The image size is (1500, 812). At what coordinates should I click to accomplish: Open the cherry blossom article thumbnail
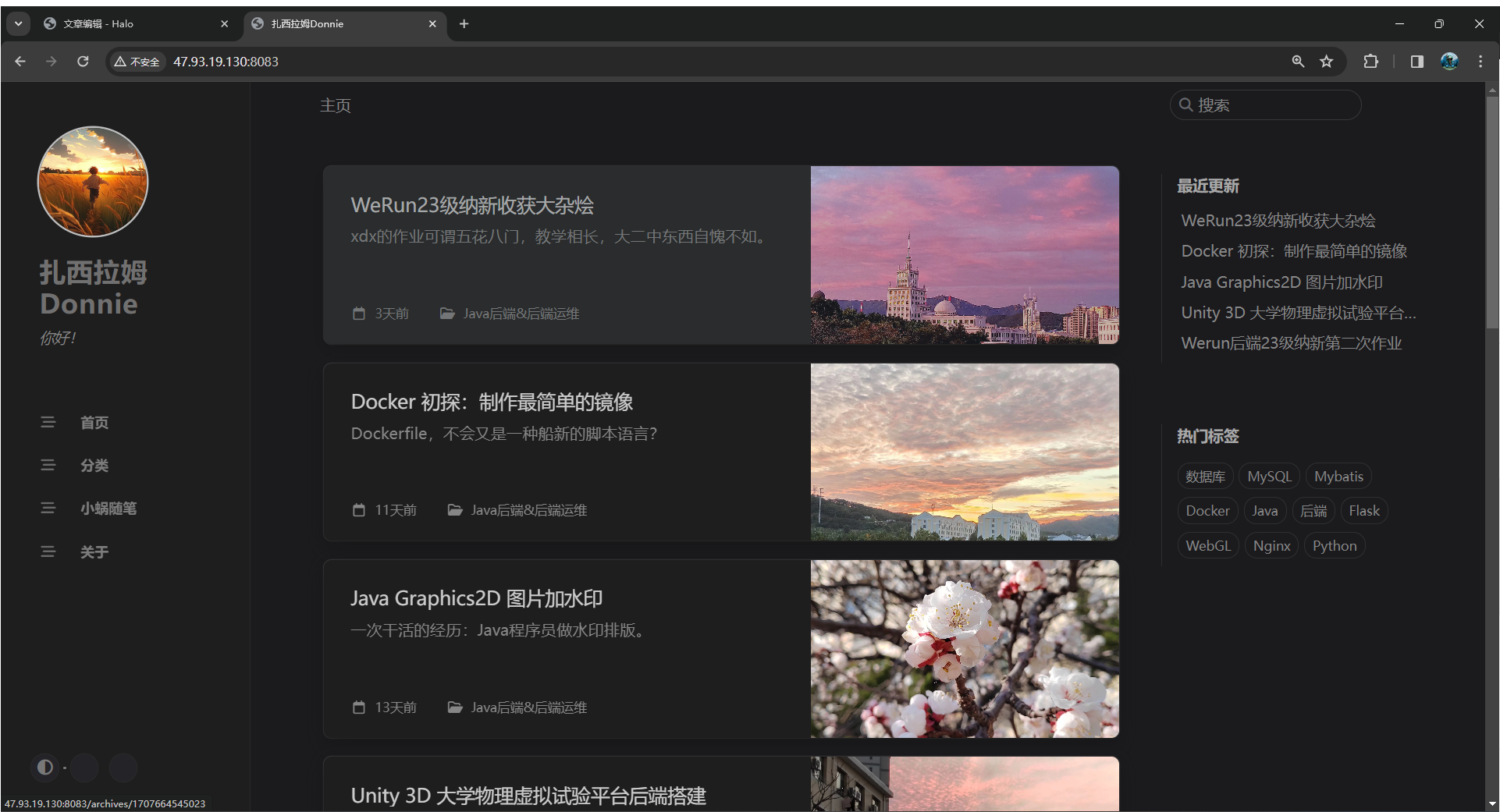point(965,649)
